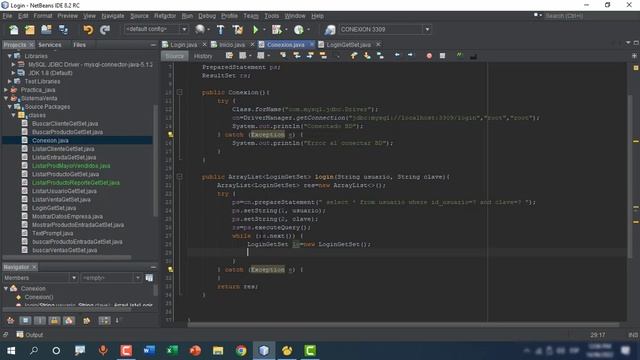Click the Undo arrow icon

(88, 29)
